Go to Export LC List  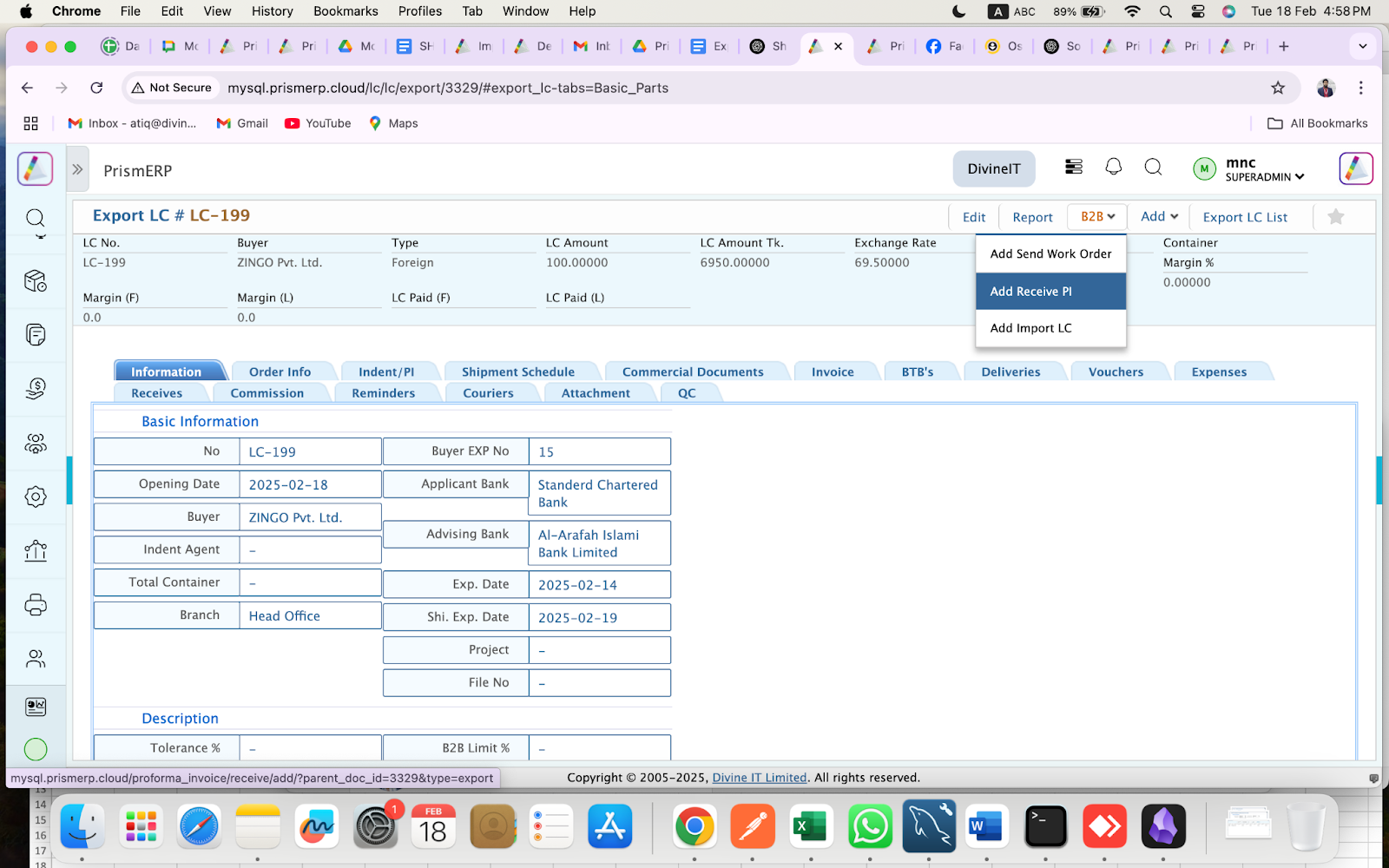pos(1245,217)
